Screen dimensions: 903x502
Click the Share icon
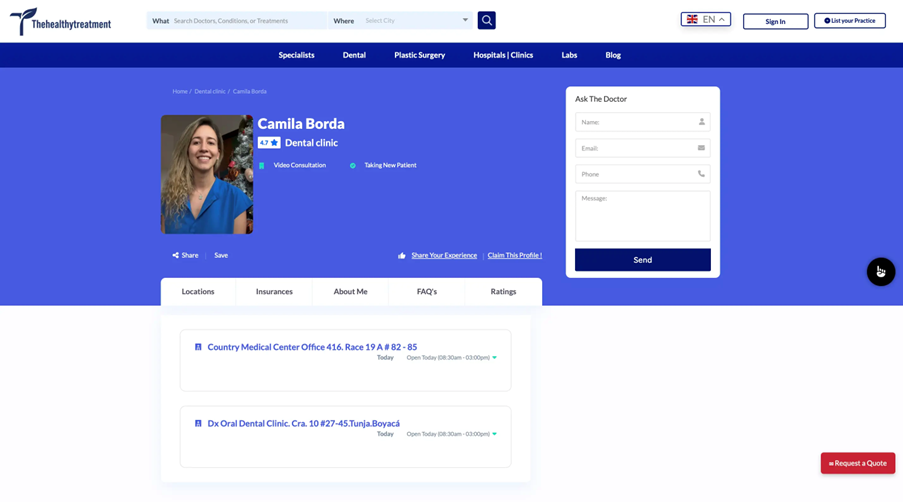coord(176,255)
